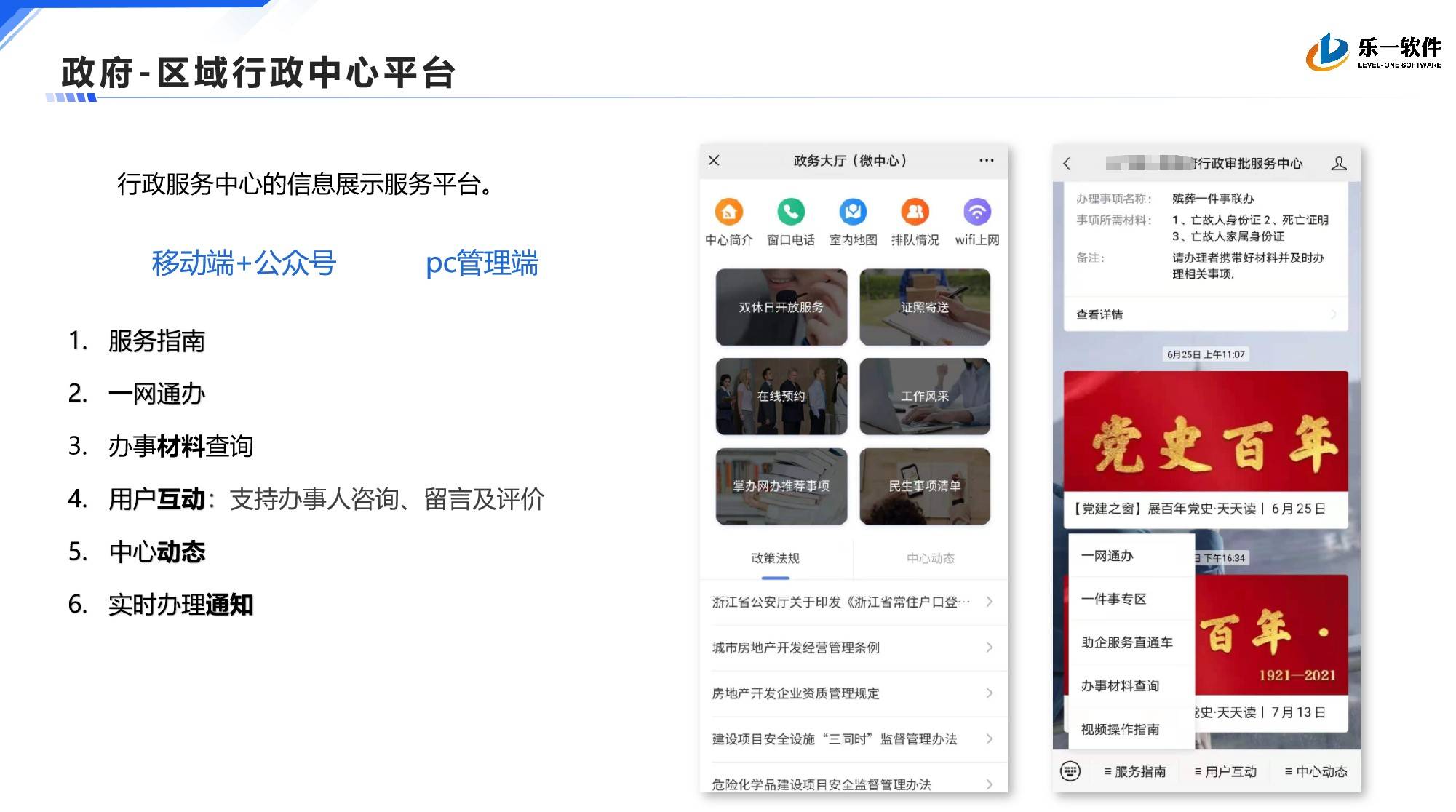Open the profile icon in 行政审批服务中心 header

[x=1338, y=164]
